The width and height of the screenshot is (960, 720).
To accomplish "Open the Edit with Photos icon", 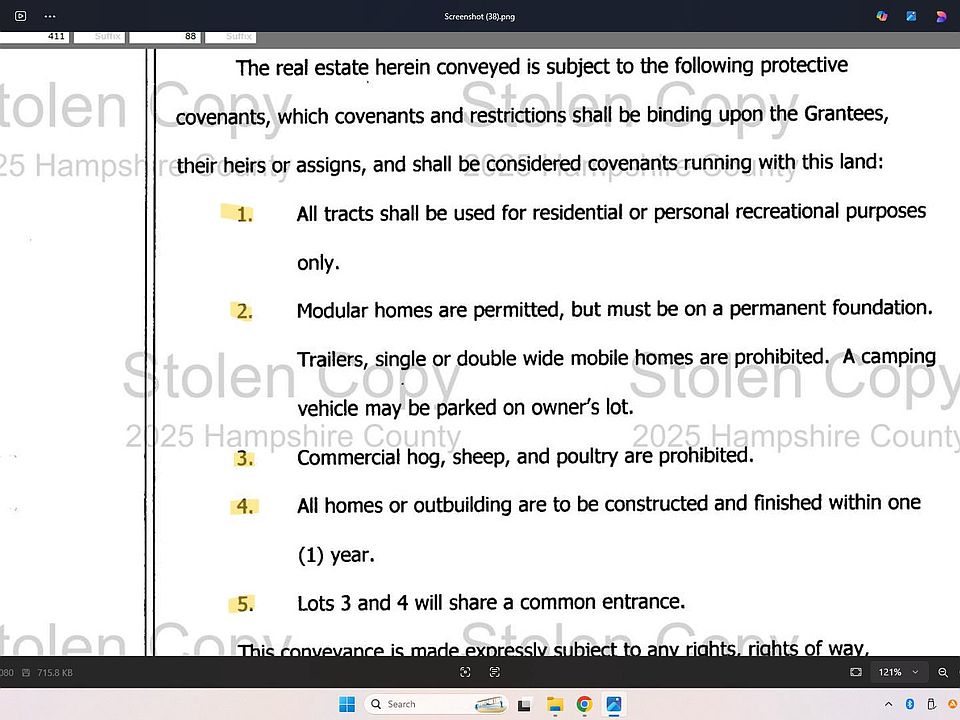I will (x=912, y=16).
